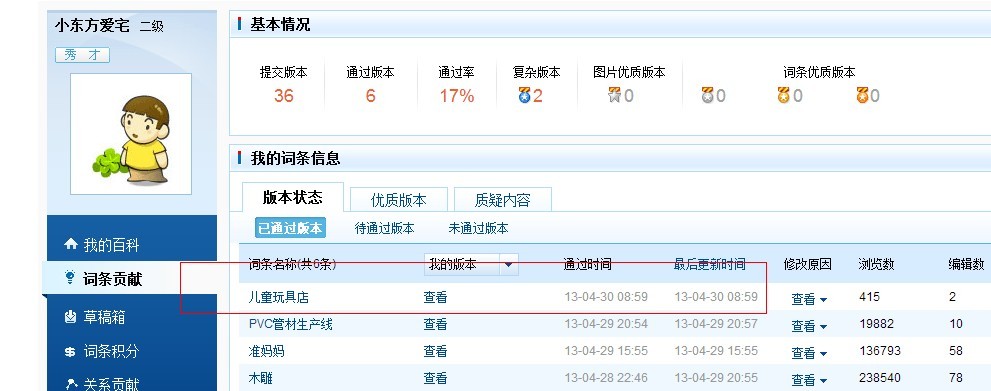The width and height of the screenshot is (991, 391).
Task: Click the 最后更新时间 column header
Action: 710,264
